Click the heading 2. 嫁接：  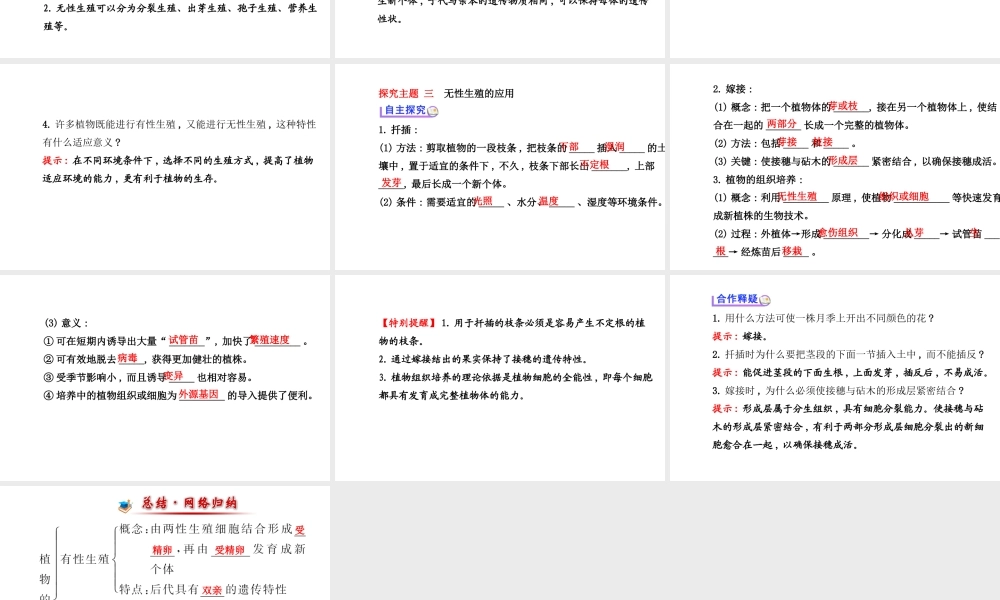tap(733, 89)
